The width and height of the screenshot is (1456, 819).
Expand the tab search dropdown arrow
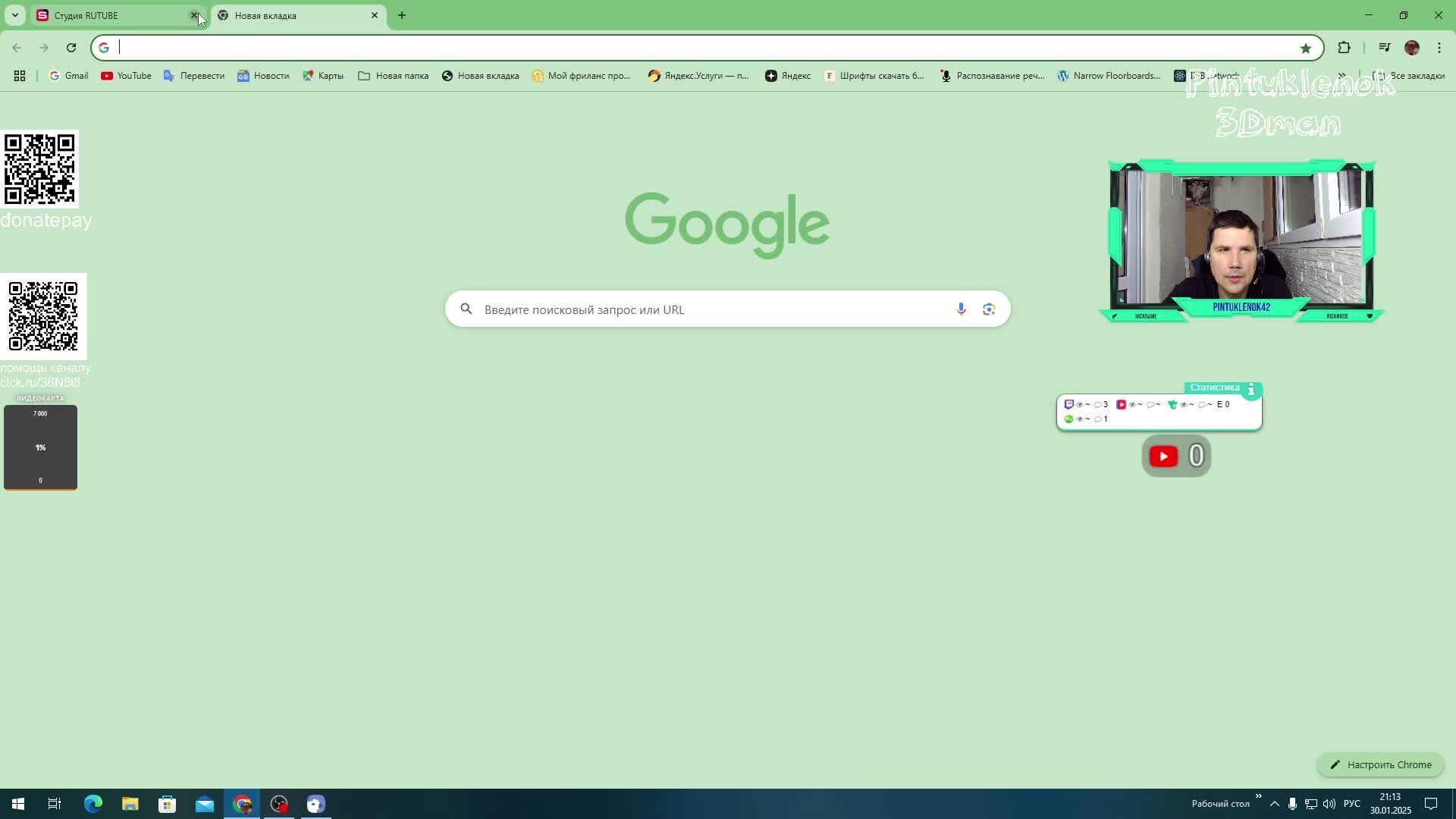14,15
